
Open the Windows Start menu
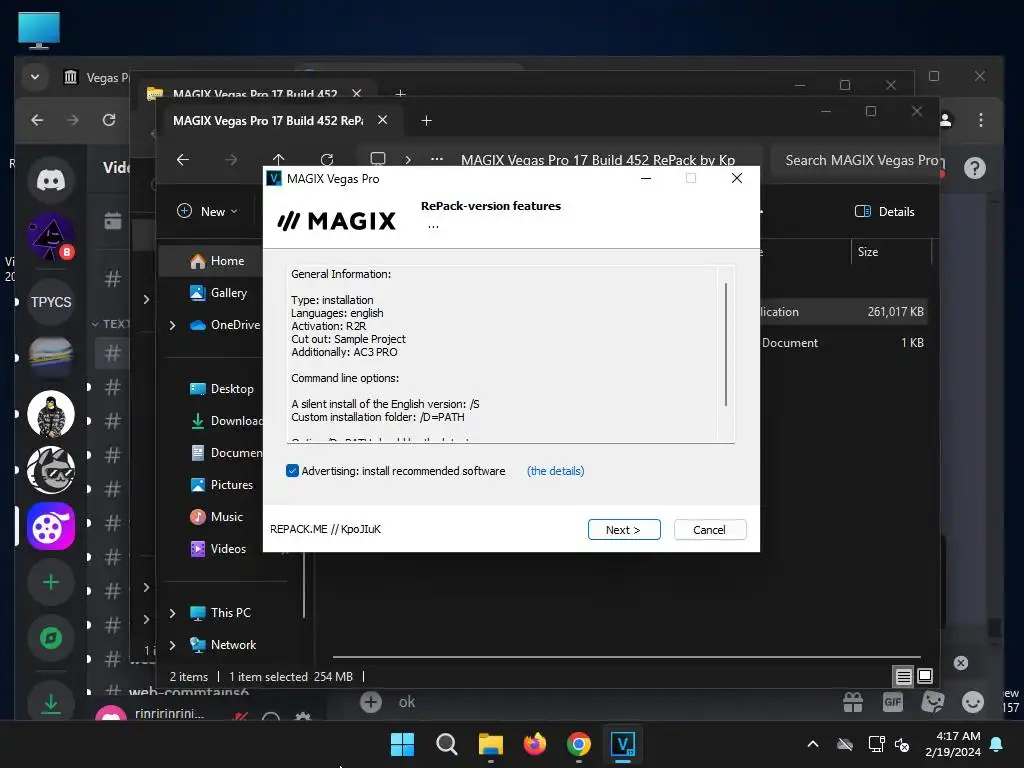pos(402,744)
